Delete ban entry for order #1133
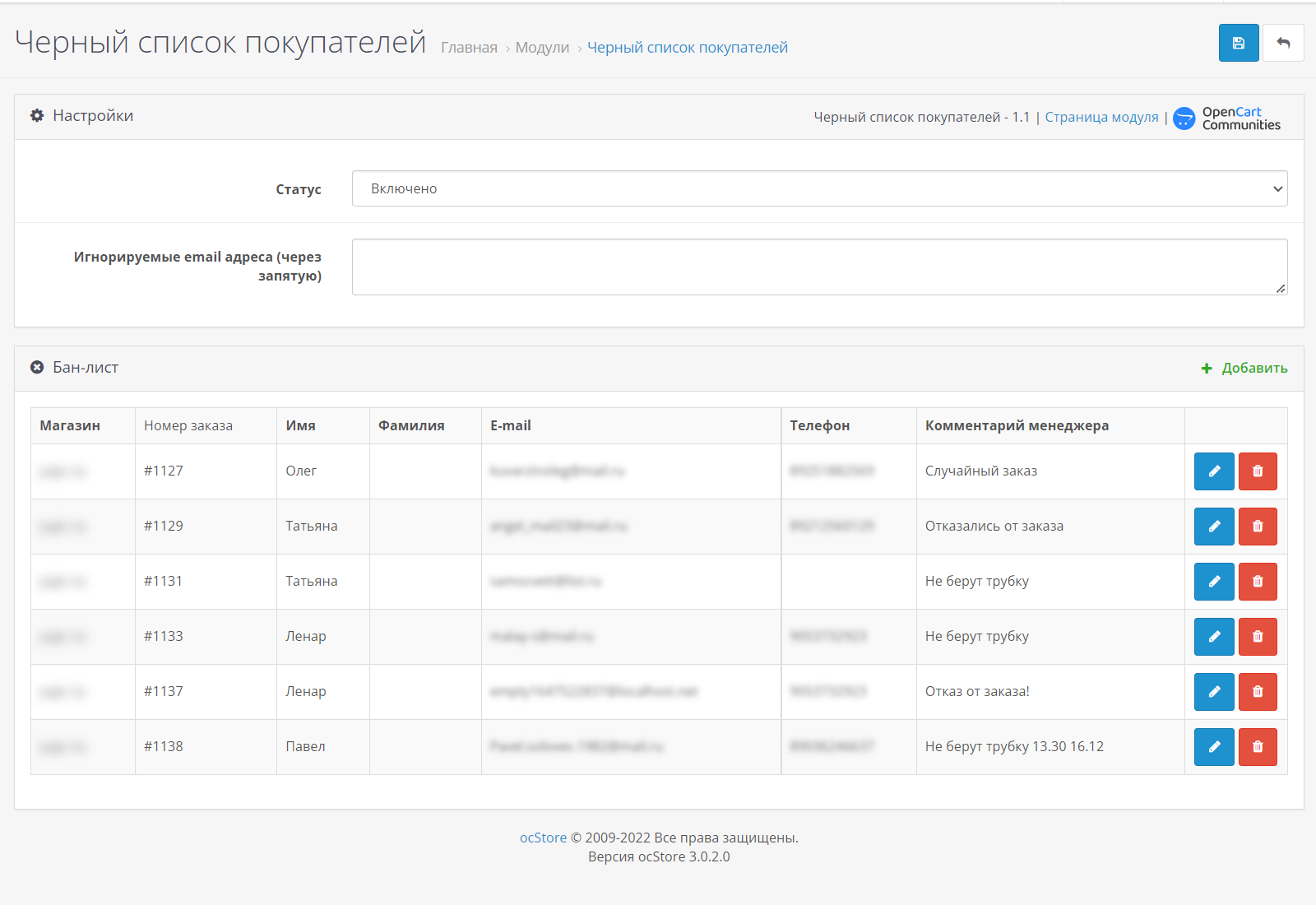The image size is (1316, 905). coord(1258,637)
